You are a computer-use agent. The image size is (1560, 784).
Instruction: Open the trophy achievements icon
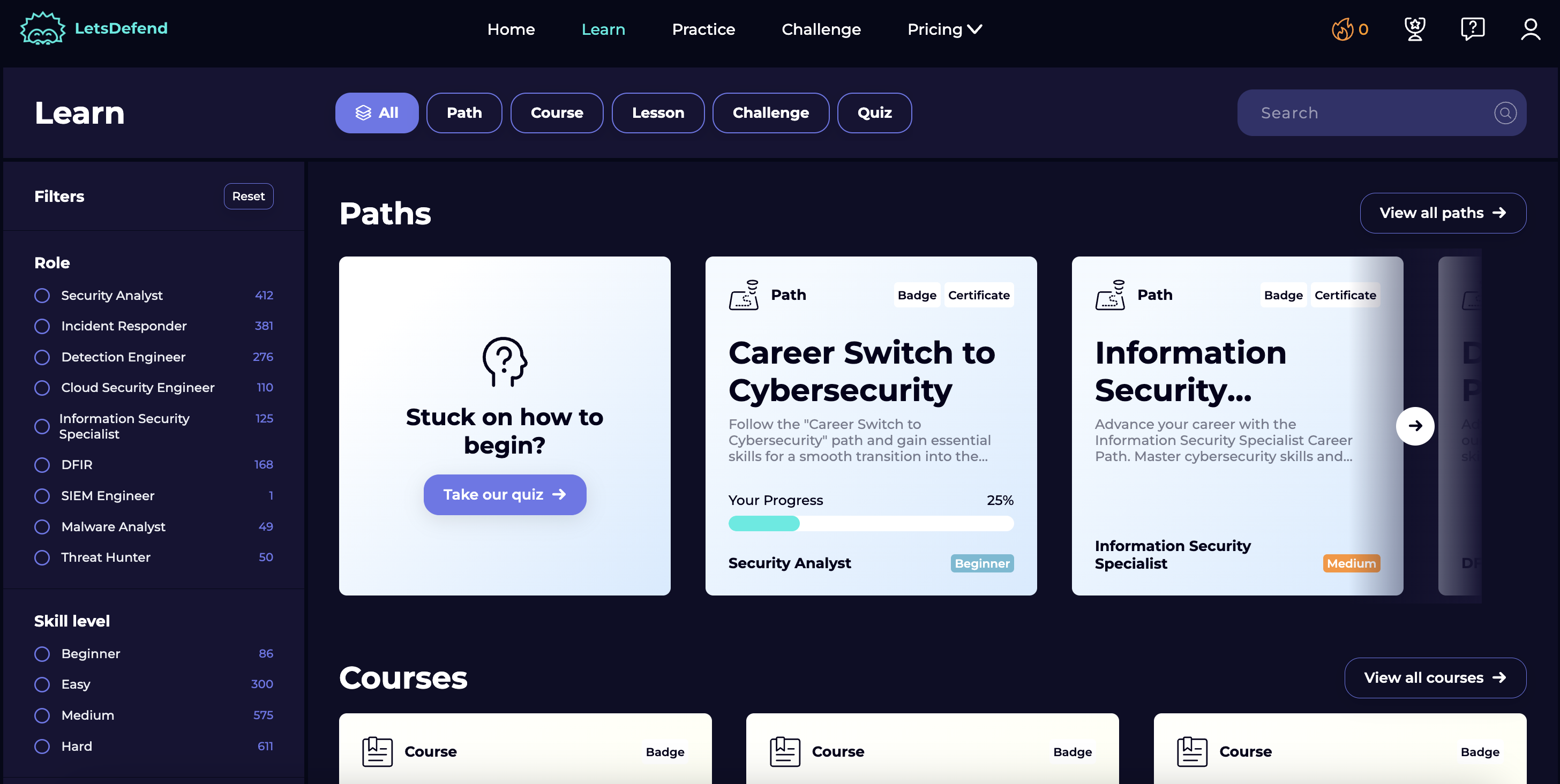pyautogui.click(x=1415, y=29)
